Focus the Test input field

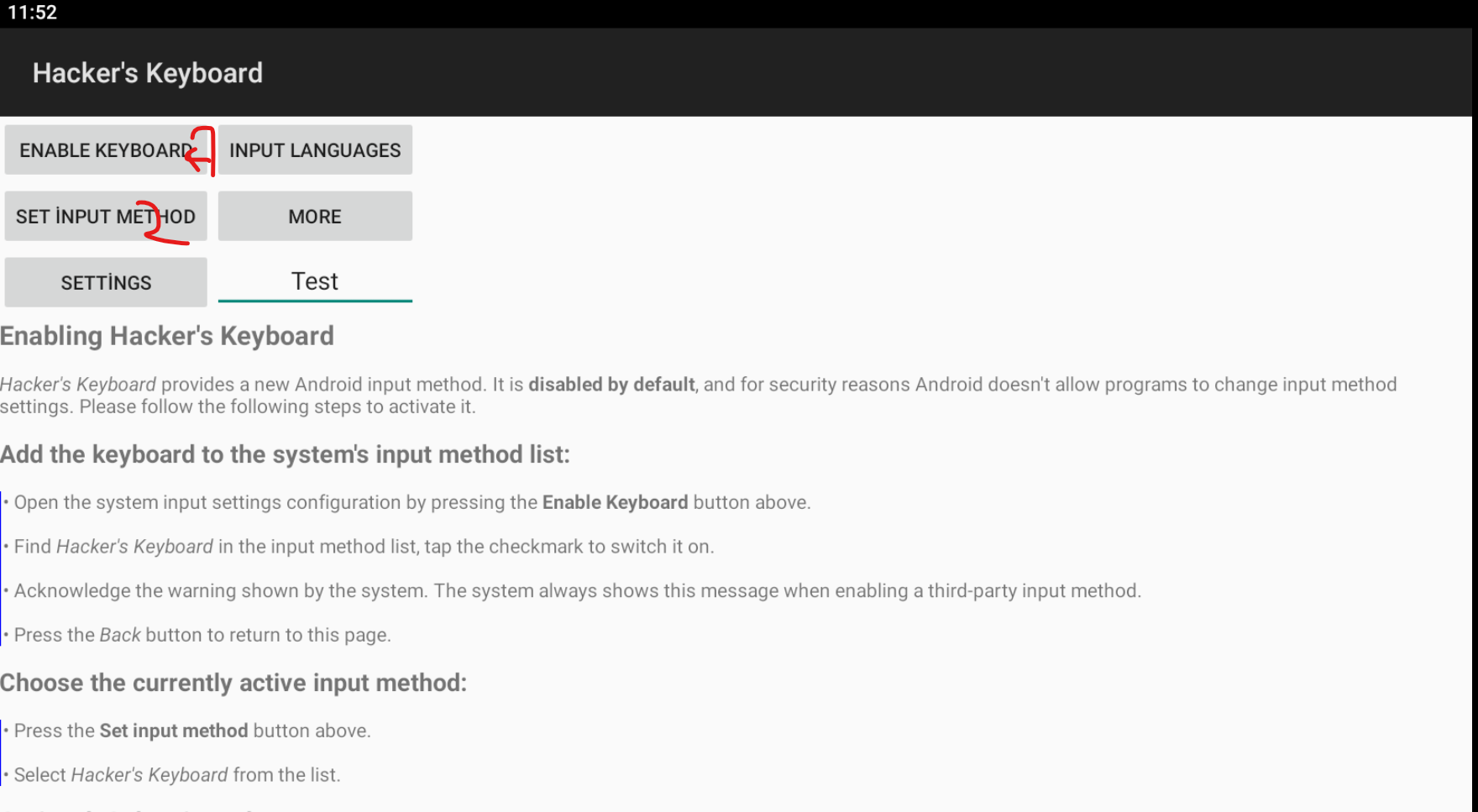[x=315, y=282]
